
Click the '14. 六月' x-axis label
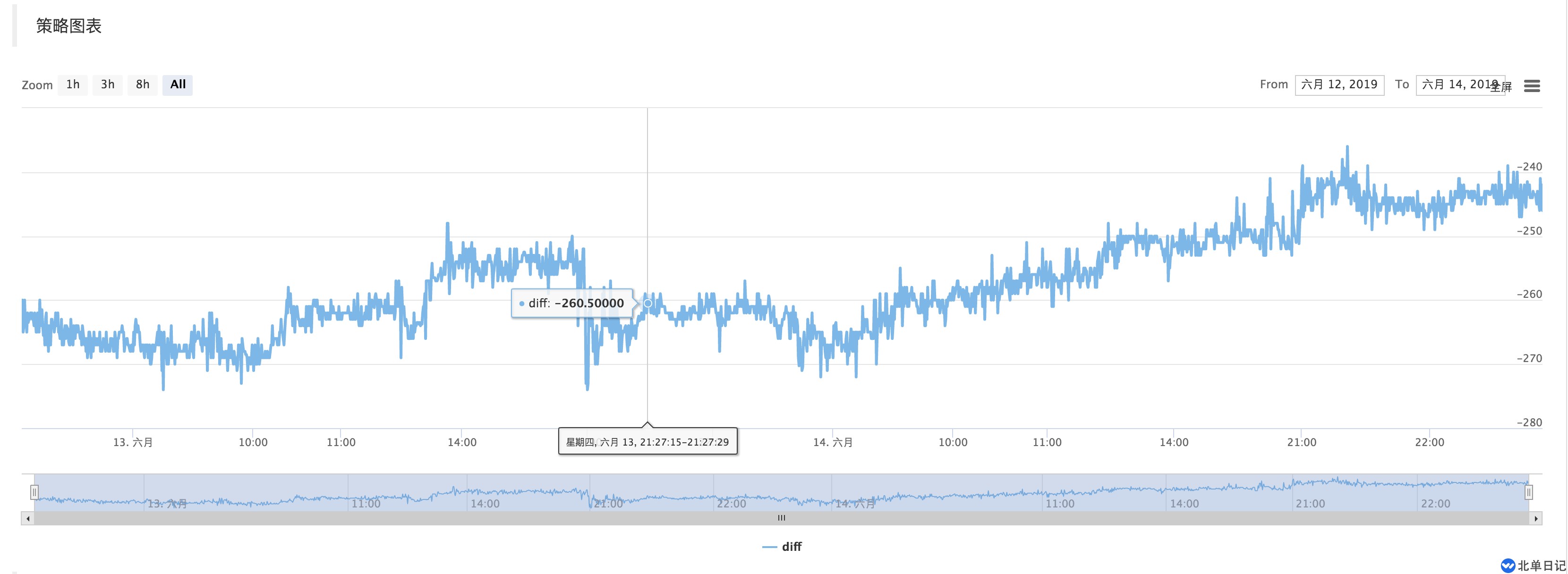coord(833,442)
